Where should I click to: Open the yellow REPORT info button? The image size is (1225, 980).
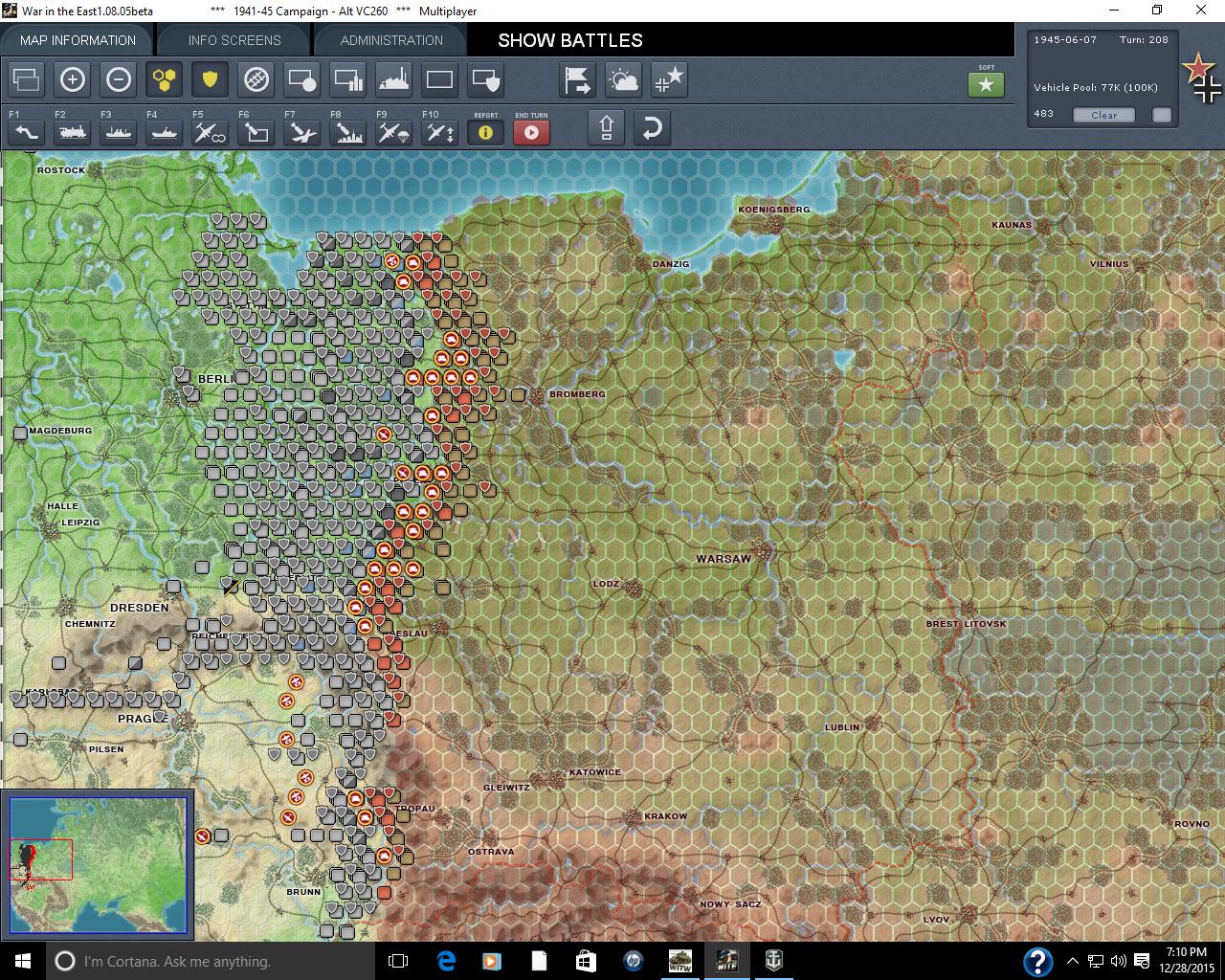[486, 132]
